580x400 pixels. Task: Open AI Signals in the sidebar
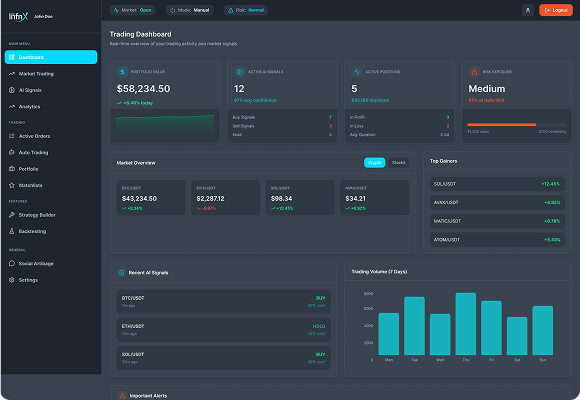click(x=51, y=90)
